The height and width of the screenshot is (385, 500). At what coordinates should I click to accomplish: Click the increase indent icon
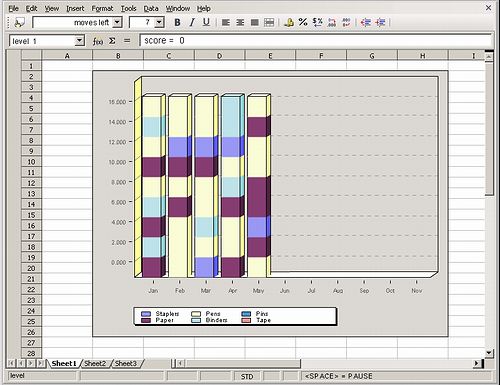coord(380,22)
